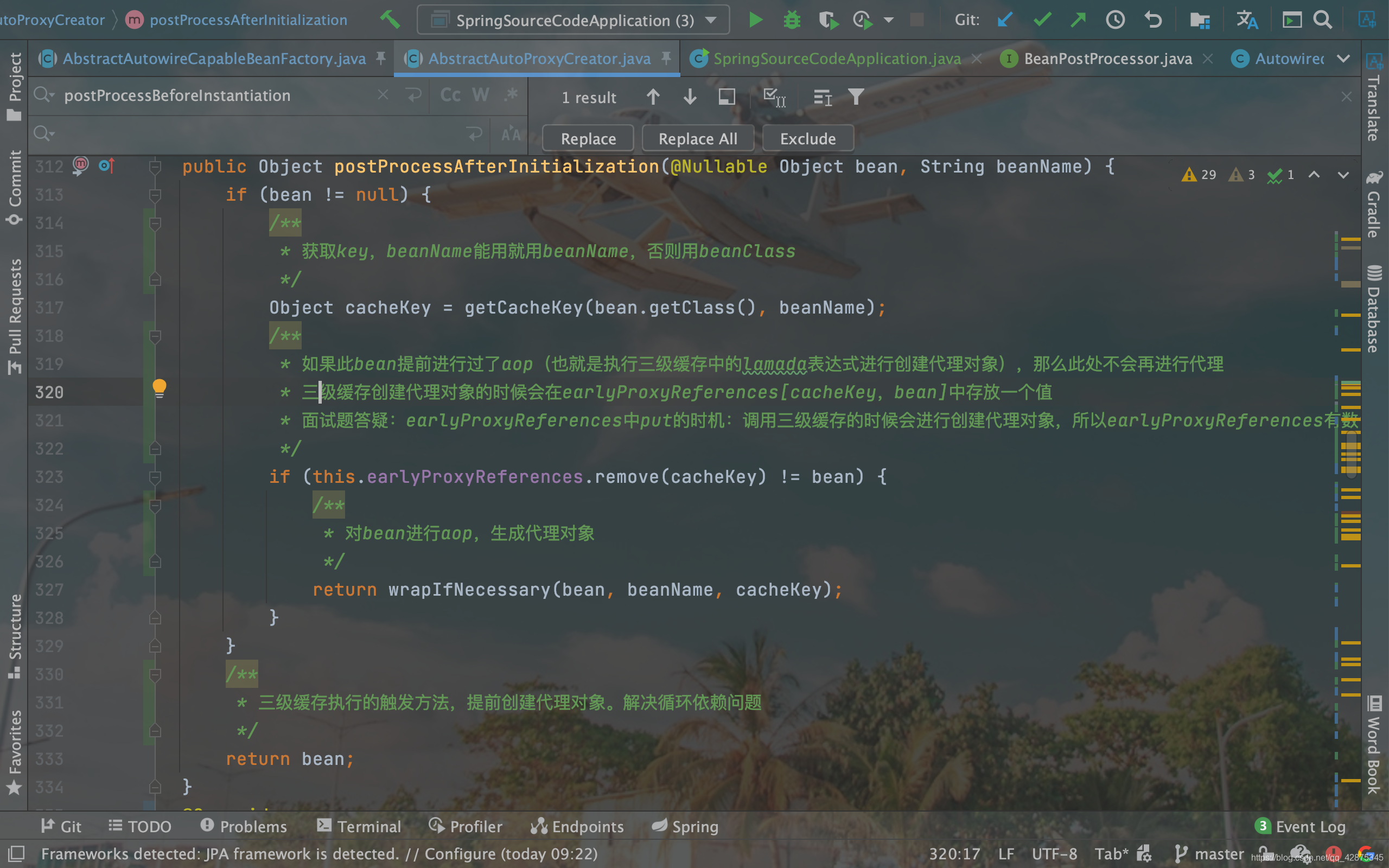Switch to BeanPostProcessor.java tab
This screenshot has height=868, width=1389.
pyautogui.click(x=1107, y=59)
